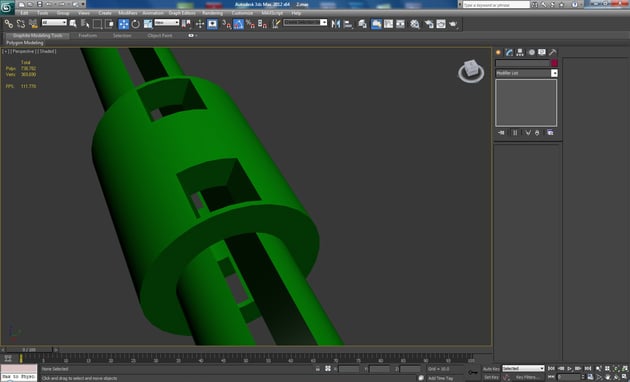
Task: Click the Set Key button
Action: click(x=491, y=377)
